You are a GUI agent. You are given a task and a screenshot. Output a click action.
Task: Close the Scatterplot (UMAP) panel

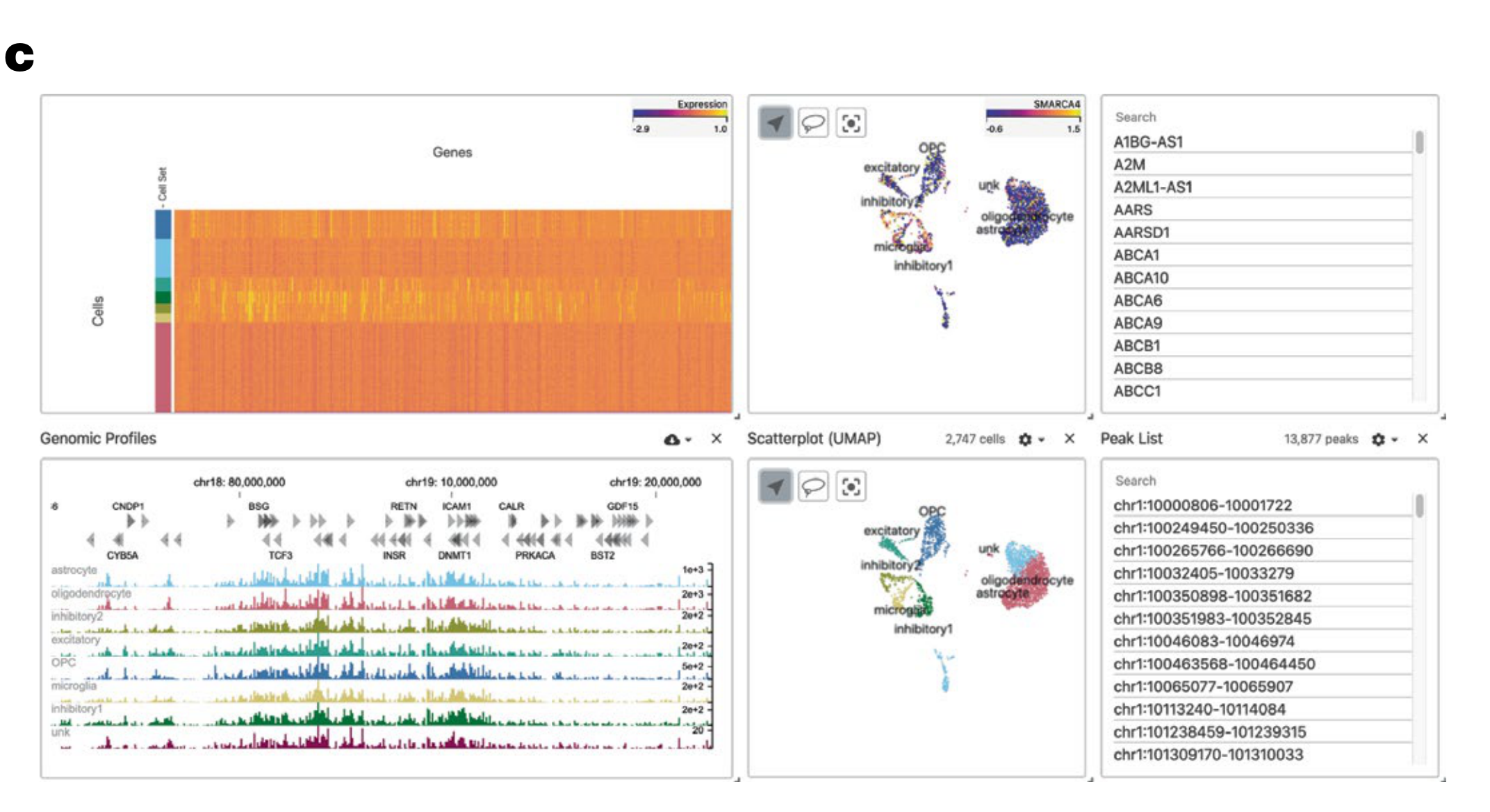click(x=1070, y=439)
